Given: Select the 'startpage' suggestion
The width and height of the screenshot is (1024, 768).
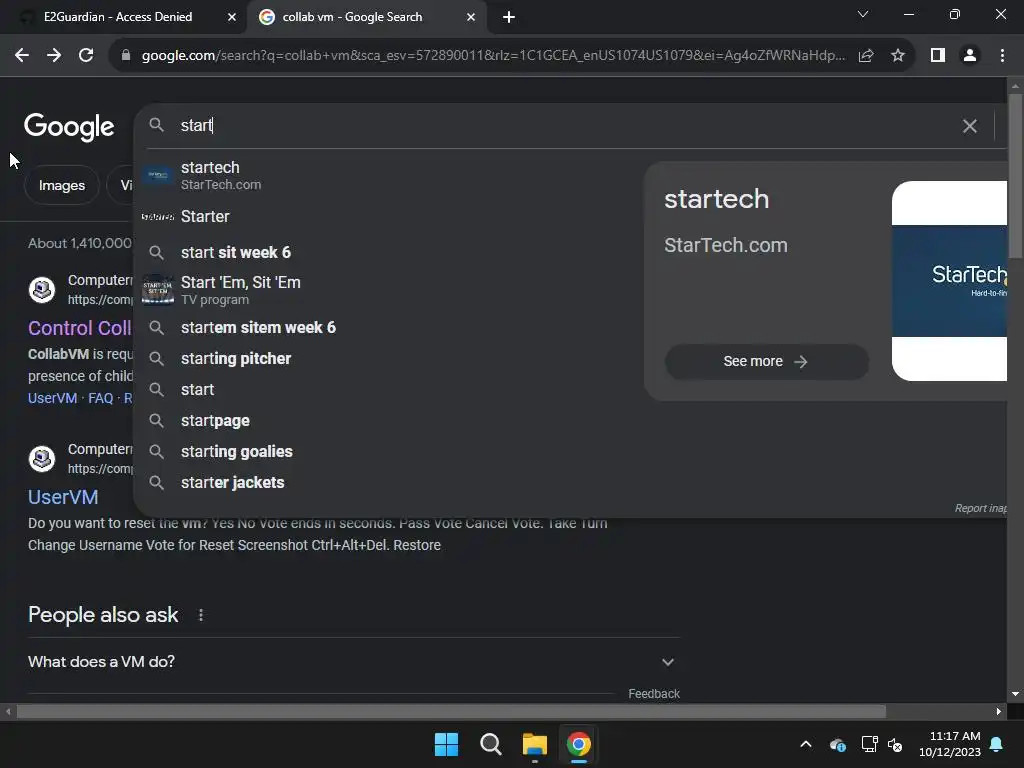Looking at the screenshot, I should tap(388, 421).
